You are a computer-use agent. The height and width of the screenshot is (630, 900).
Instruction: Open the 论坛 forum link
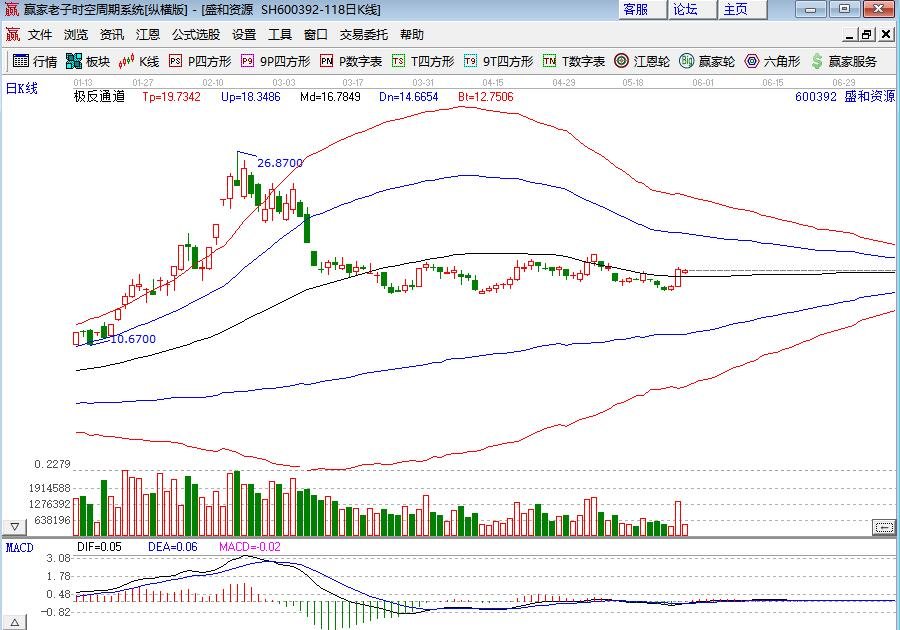[x=692, y=9]
